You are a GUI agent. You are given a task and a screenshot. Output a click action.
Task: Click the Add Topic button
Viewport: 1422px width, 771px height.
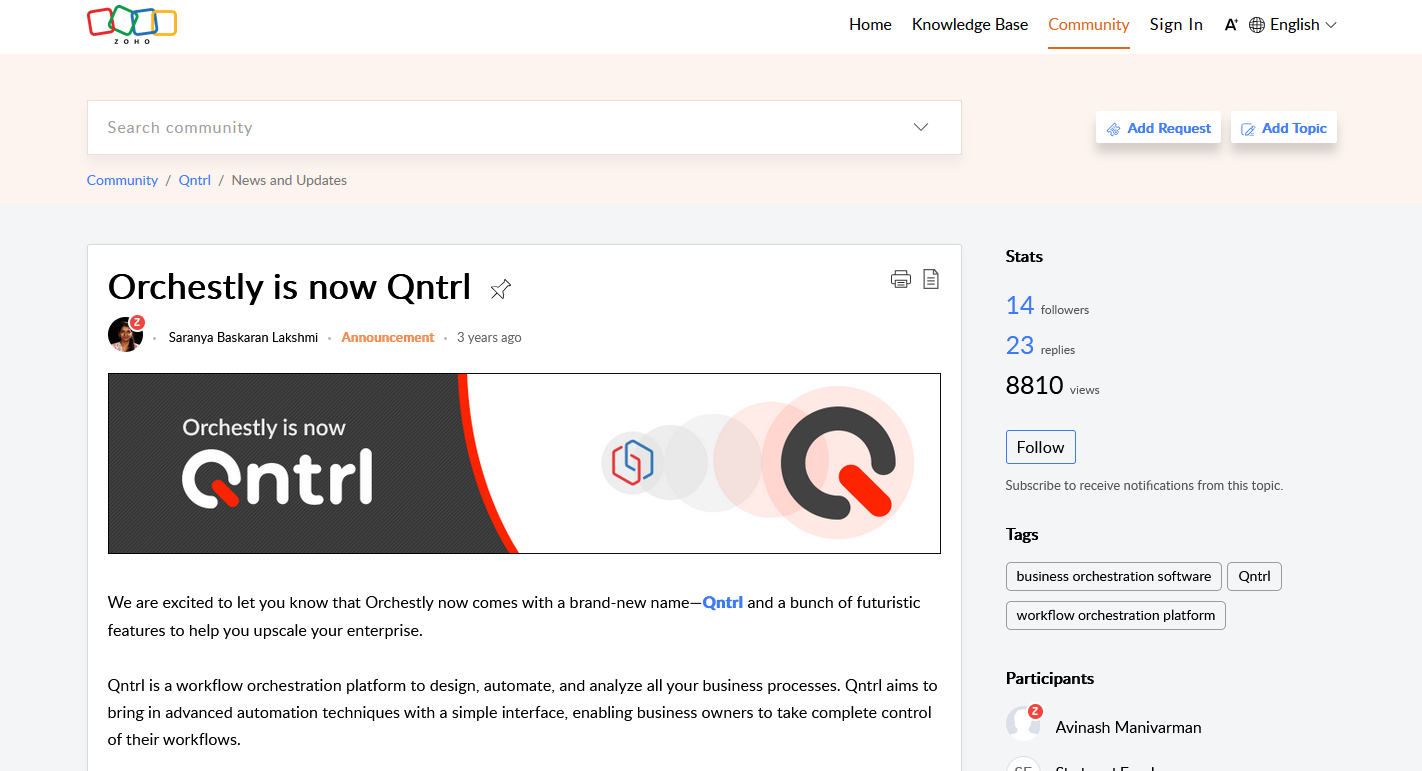[1283, 128]
